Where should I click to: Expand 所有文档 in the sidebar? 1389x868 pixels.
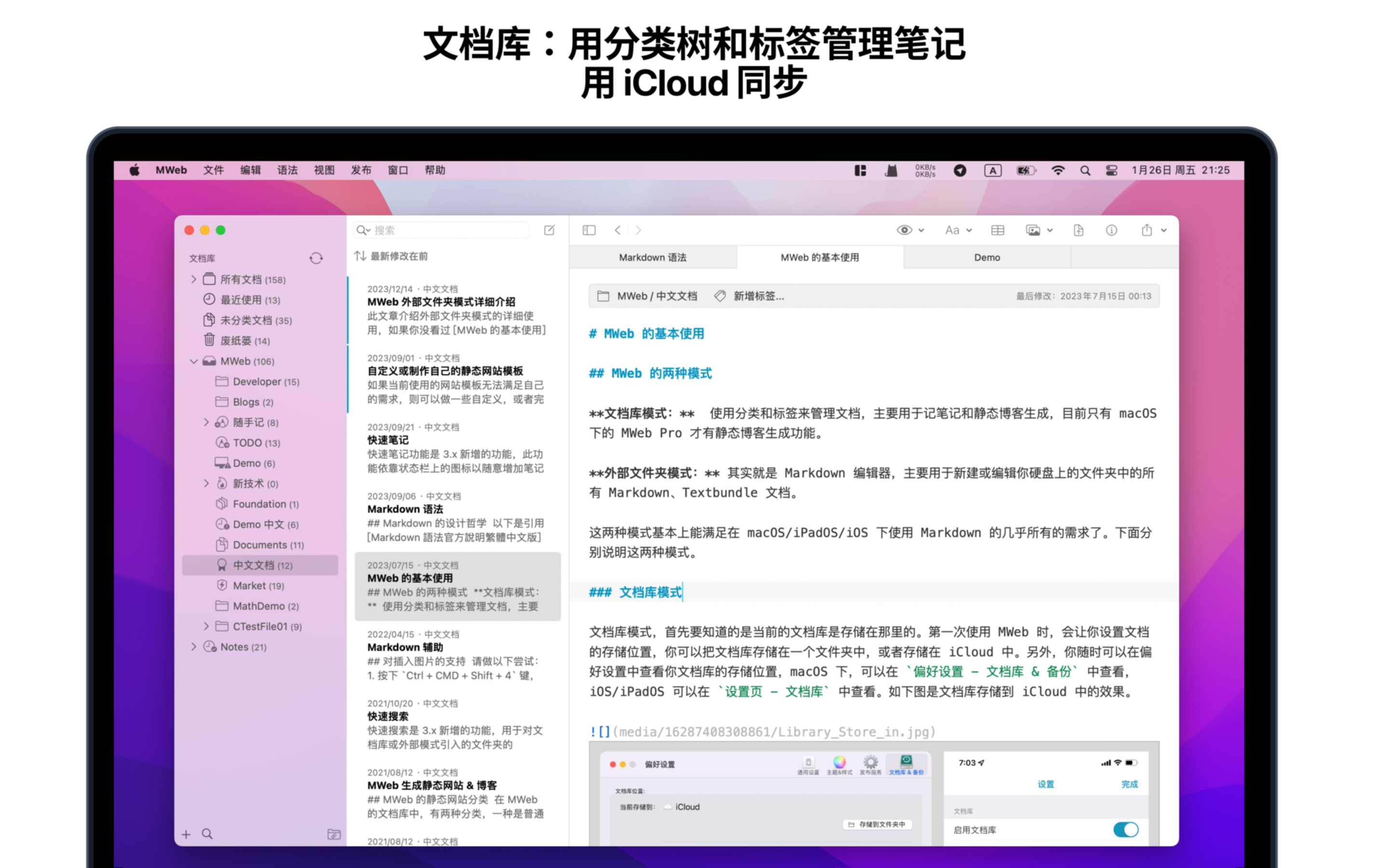click(193, 279)
